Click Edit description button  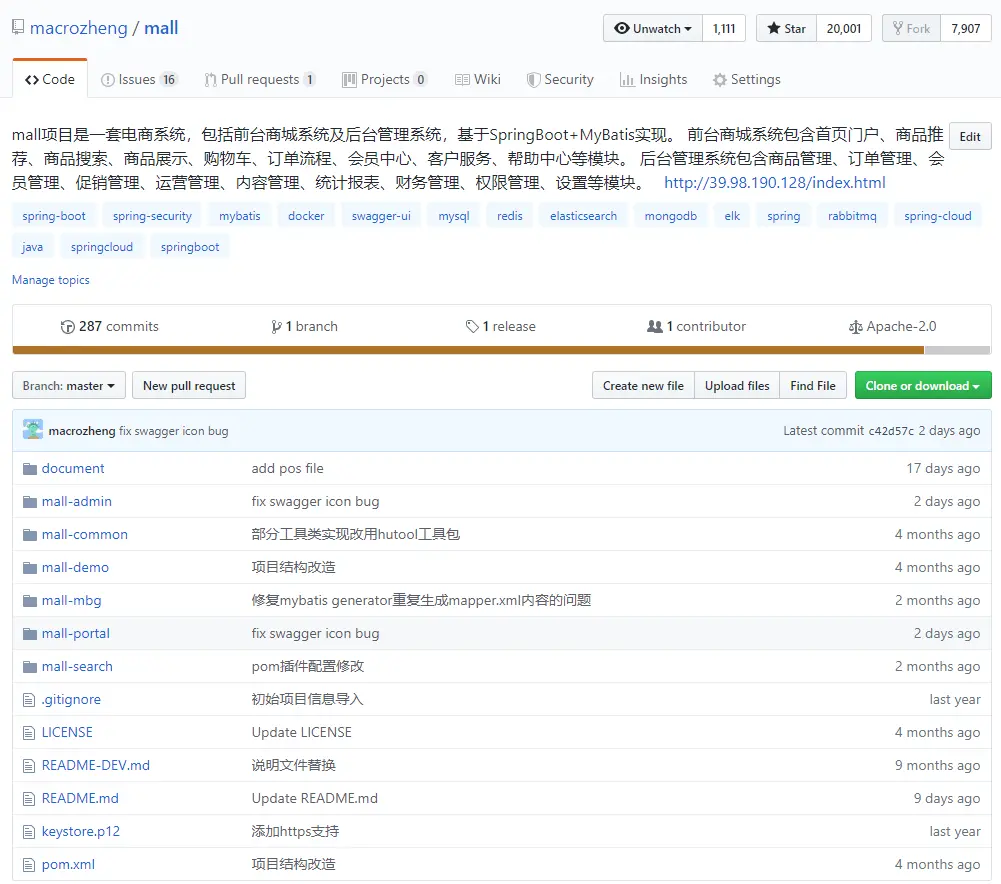tap(970, 137)
